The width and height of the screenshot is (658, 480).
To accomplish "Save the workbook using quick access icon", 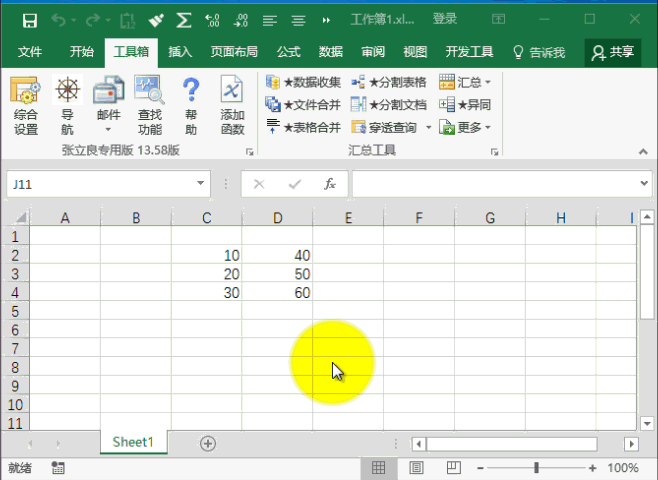I will (30, 20).
